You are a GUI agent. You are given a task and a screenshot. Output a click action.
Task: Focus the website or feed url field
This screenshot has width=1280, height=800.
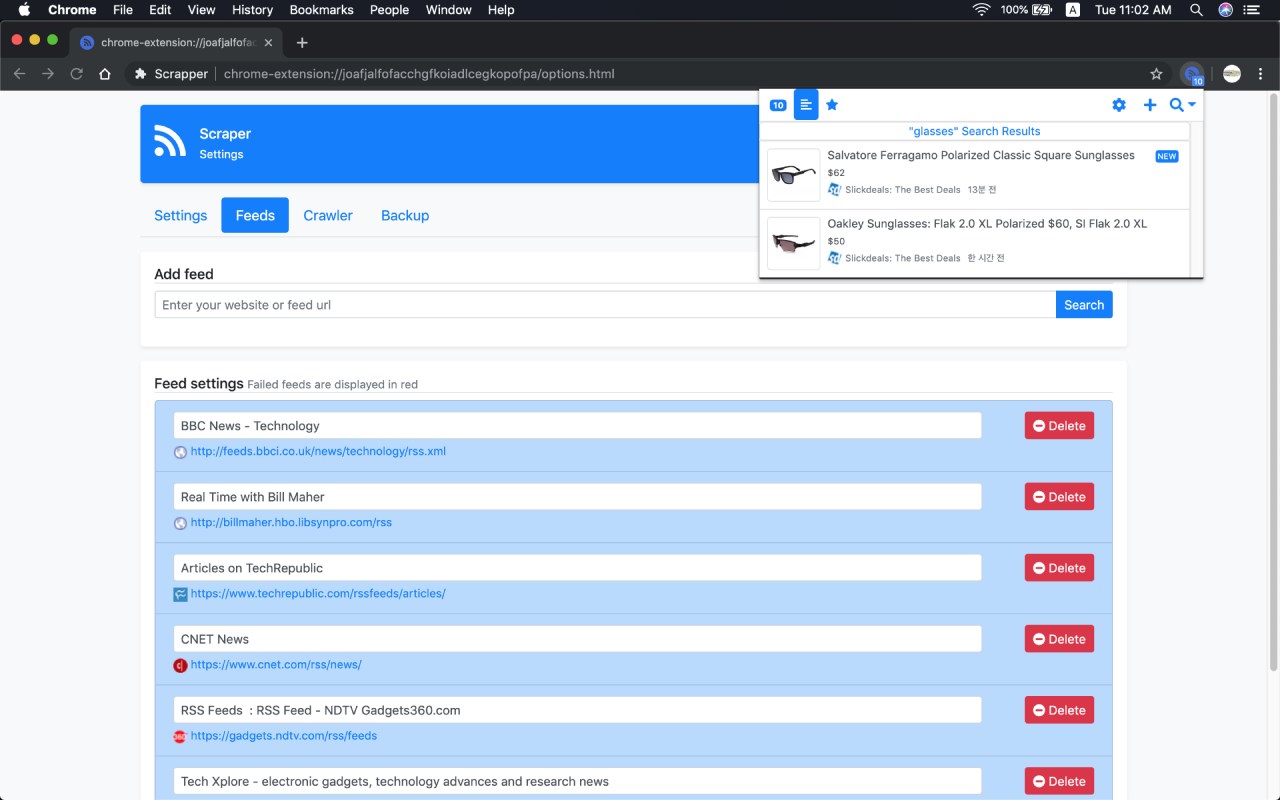[x=605, y=305]
